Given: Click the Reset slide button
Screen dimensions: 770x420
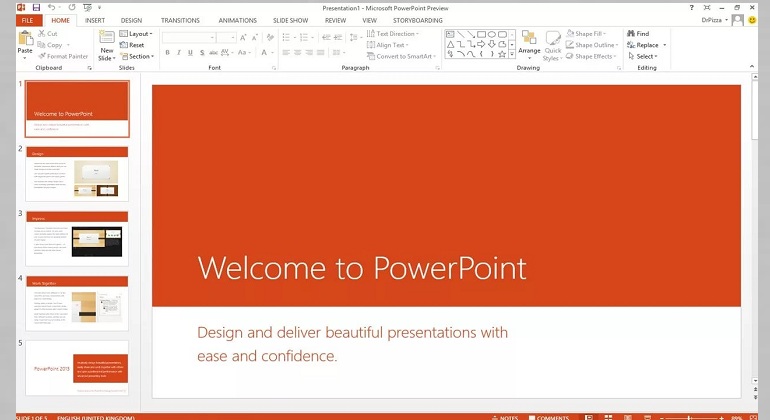Looking at the screenshot, I should click(132, 45).
